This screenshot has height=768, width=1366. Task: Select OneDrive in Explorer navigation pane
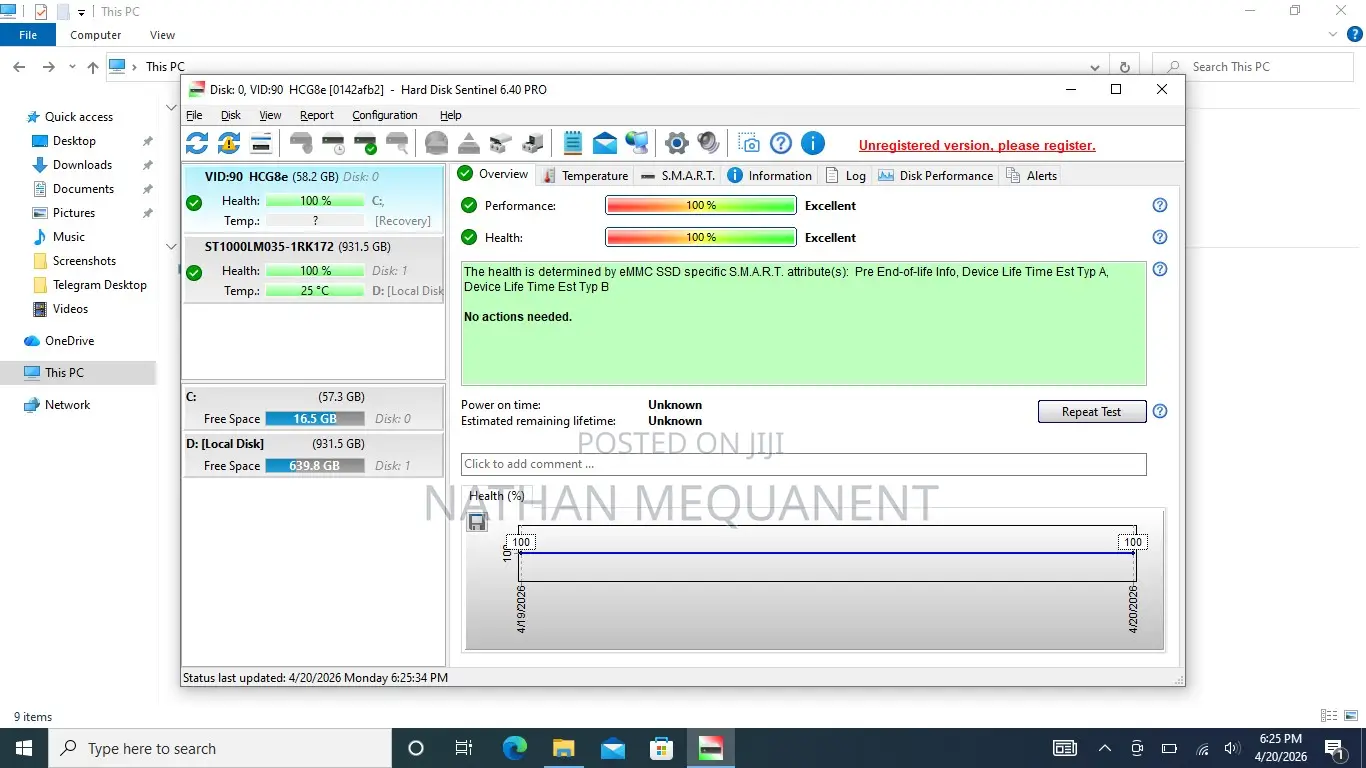click(x=69, y=341)
